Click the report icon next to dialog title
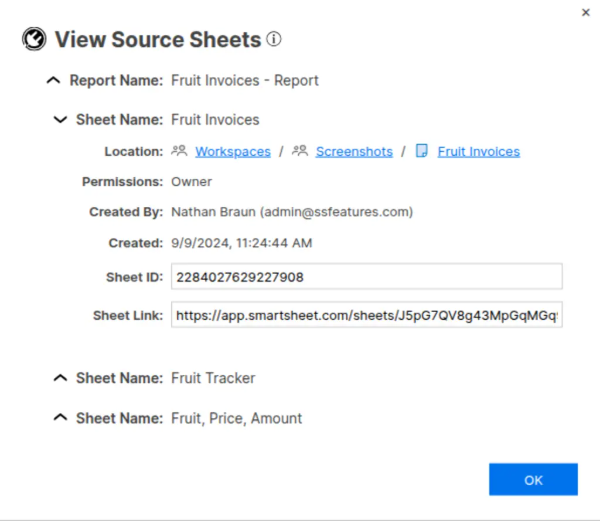Image resolution: width=600 pixels, height=523 pixels. tap(34, 39)
